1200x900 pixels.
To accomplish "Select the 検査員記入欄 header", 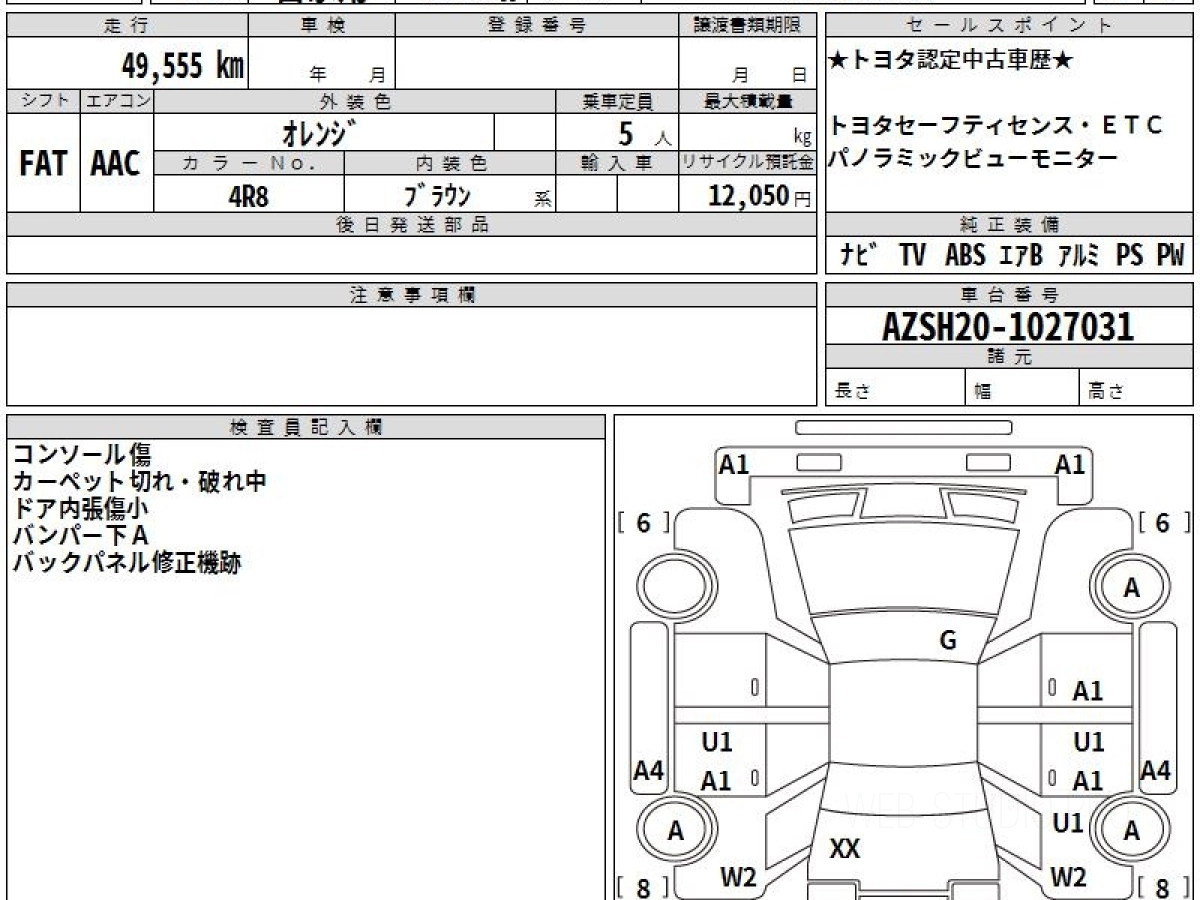I will pyautogui.click(x=306, y=427).
